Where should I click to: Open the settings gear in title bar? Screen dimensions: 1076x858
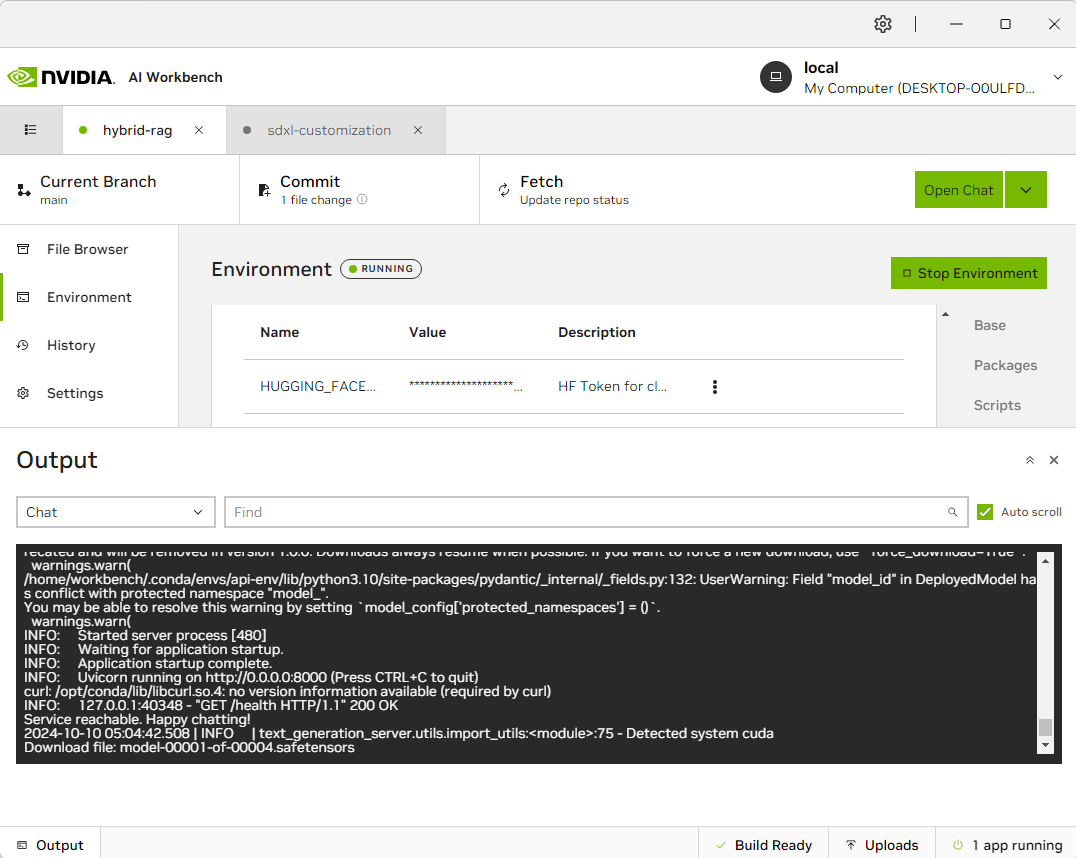pyautogui.click(x=882, y=24)
